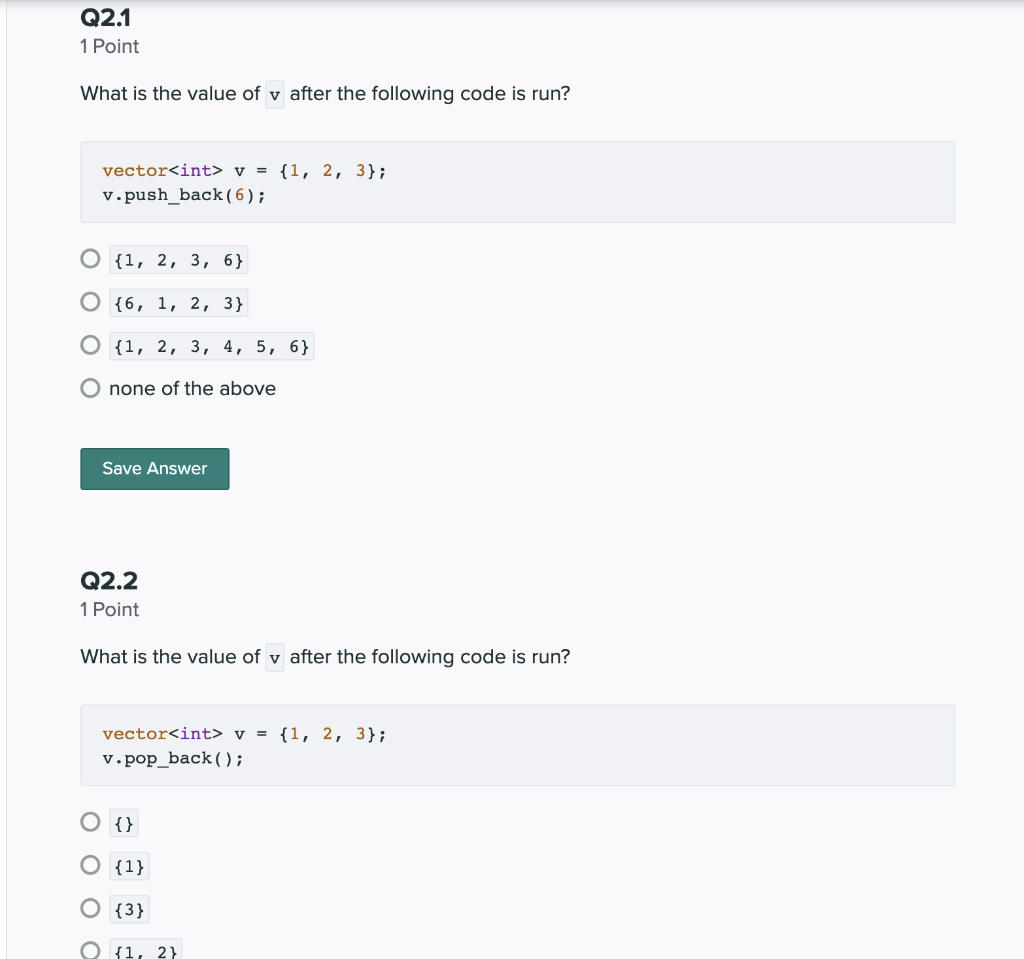Click the 'none of the above' label text
Image resolution: width=1024 pixels, height=959 pixels.
pos(193,389)
